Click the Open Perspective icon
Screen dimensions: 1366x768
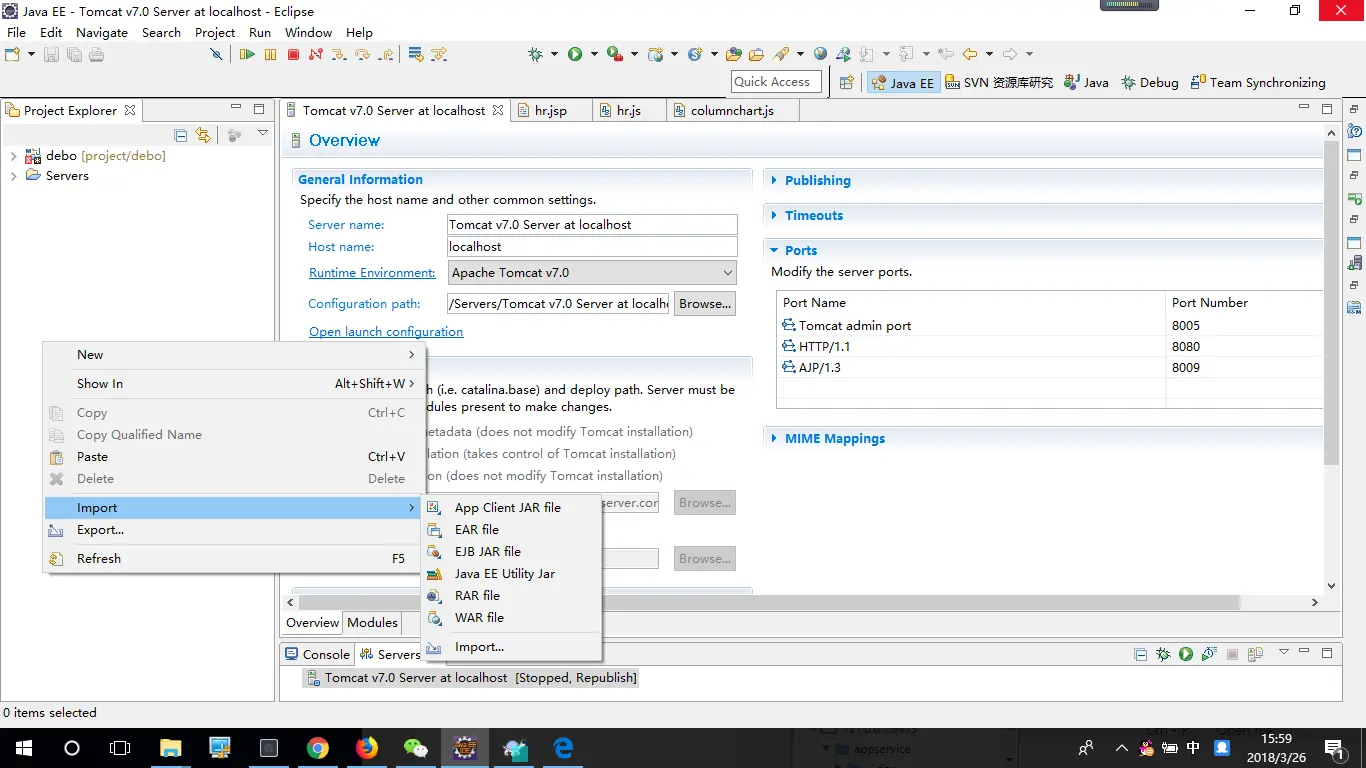pos(847,83)
